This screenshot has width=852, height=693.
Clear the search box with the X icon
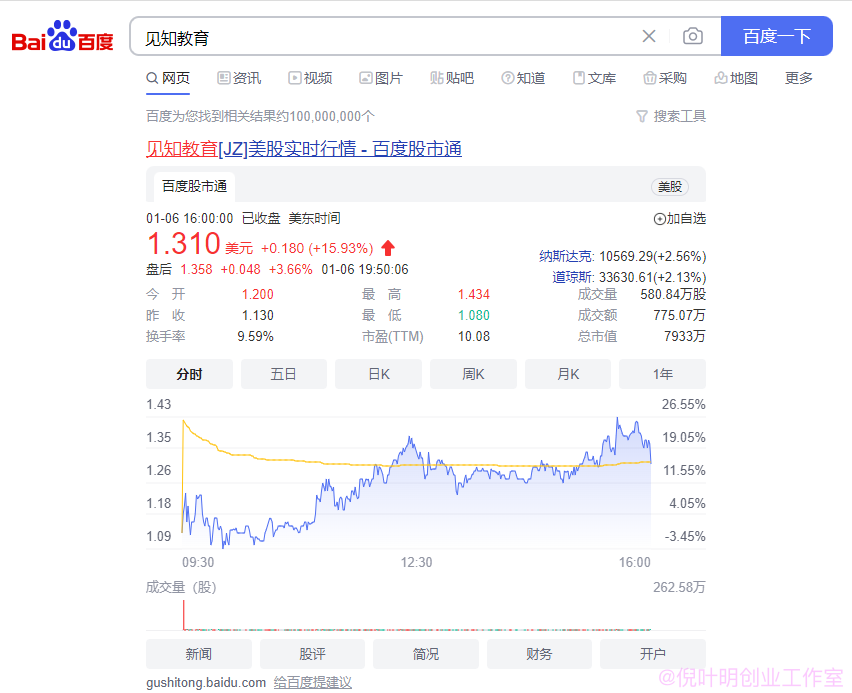coord(649,36)
